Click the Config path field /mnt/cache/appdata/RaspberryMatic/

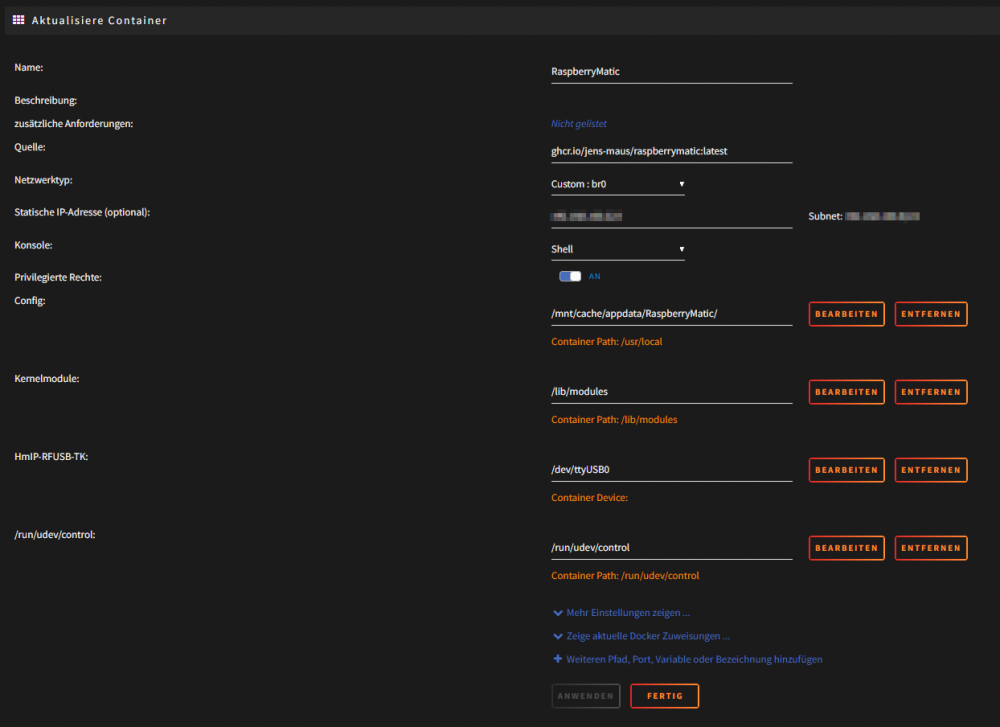[672, 314]
